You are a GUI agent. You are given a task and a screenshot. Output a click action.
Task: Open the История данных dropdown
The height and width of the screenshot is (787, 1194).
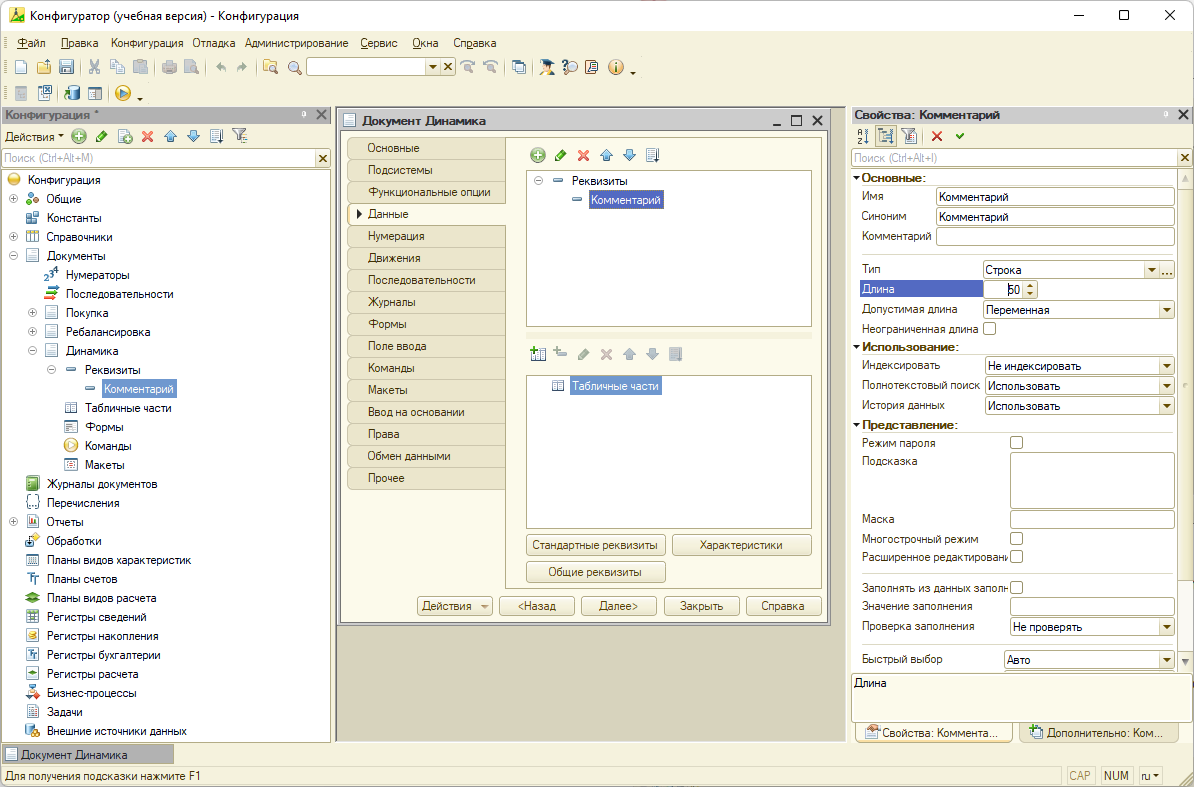1167,406
